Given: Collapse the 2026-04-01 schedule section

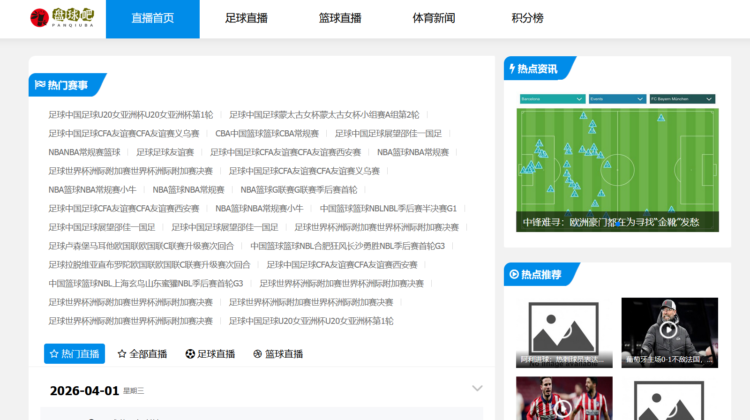Looking at the screenshot, I should pyautogui.click(x=477, y=389).
